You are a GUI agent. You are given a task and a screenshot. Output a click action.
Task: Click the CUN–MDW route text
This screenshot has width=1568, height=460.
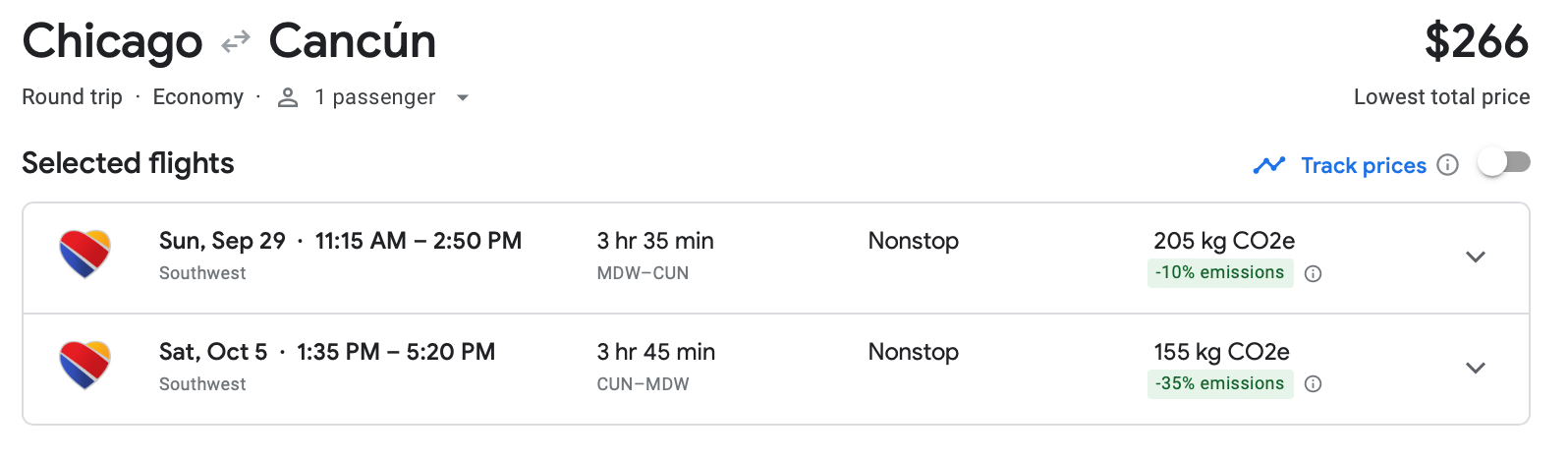643,384
